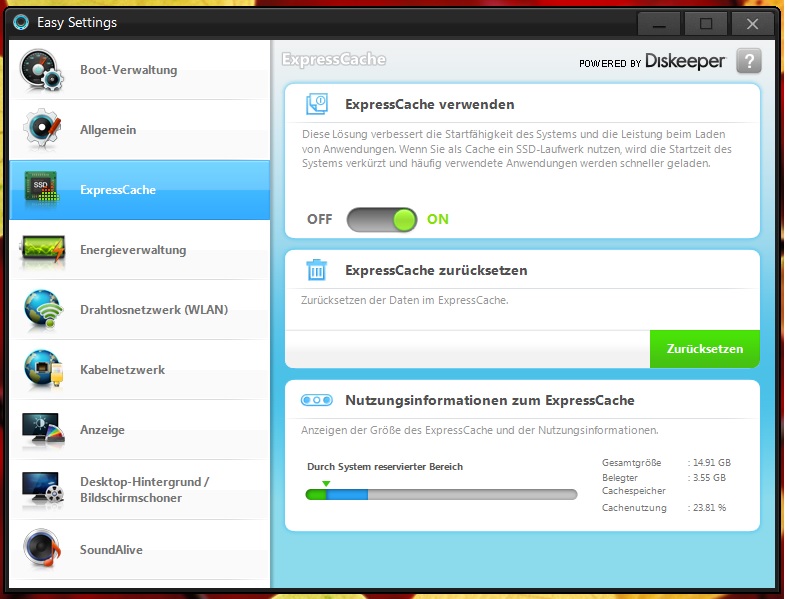
Task: Click the Nutzungsinformationen zum ExpressCache heading
Action: pyautogui.click(x=490, y=400)
